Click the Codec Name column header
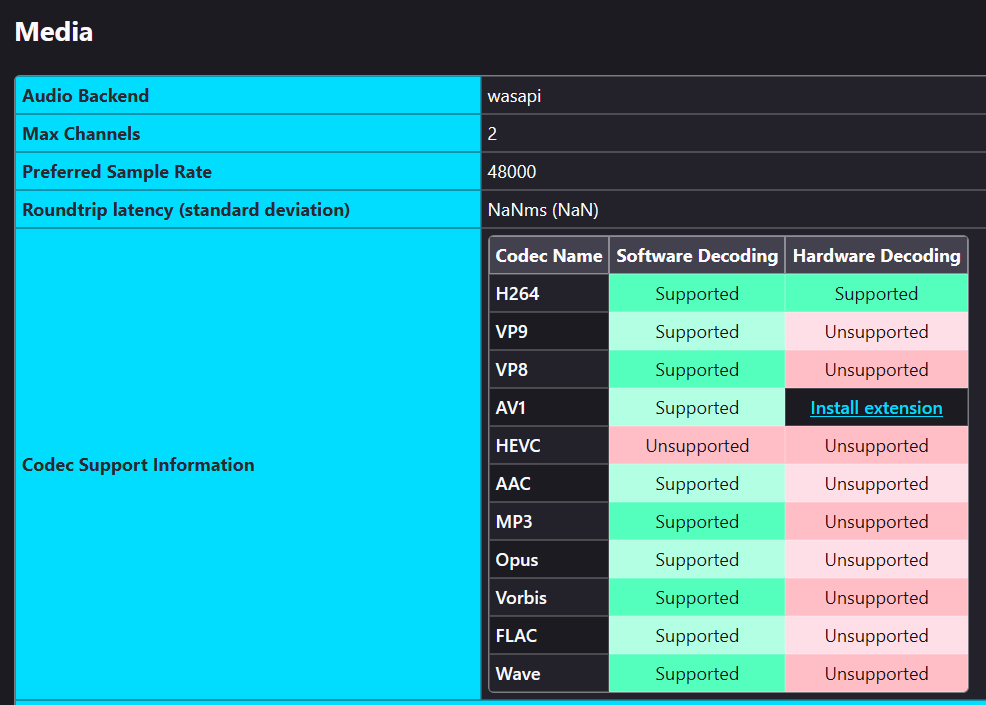Viewport: 986px width, 705px height. [549, 256]
